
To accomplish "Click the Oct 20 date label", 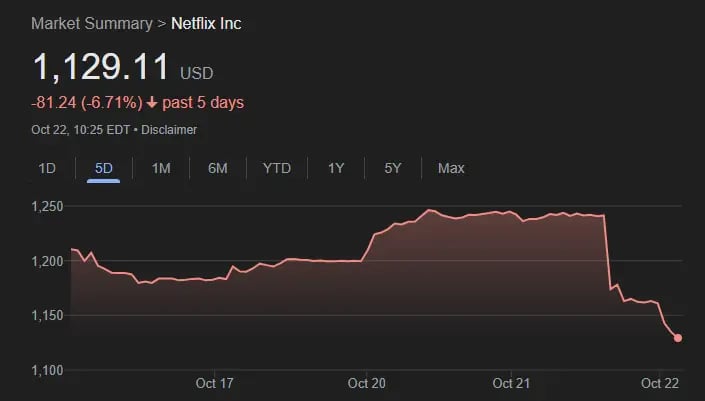I will [368, 383].
